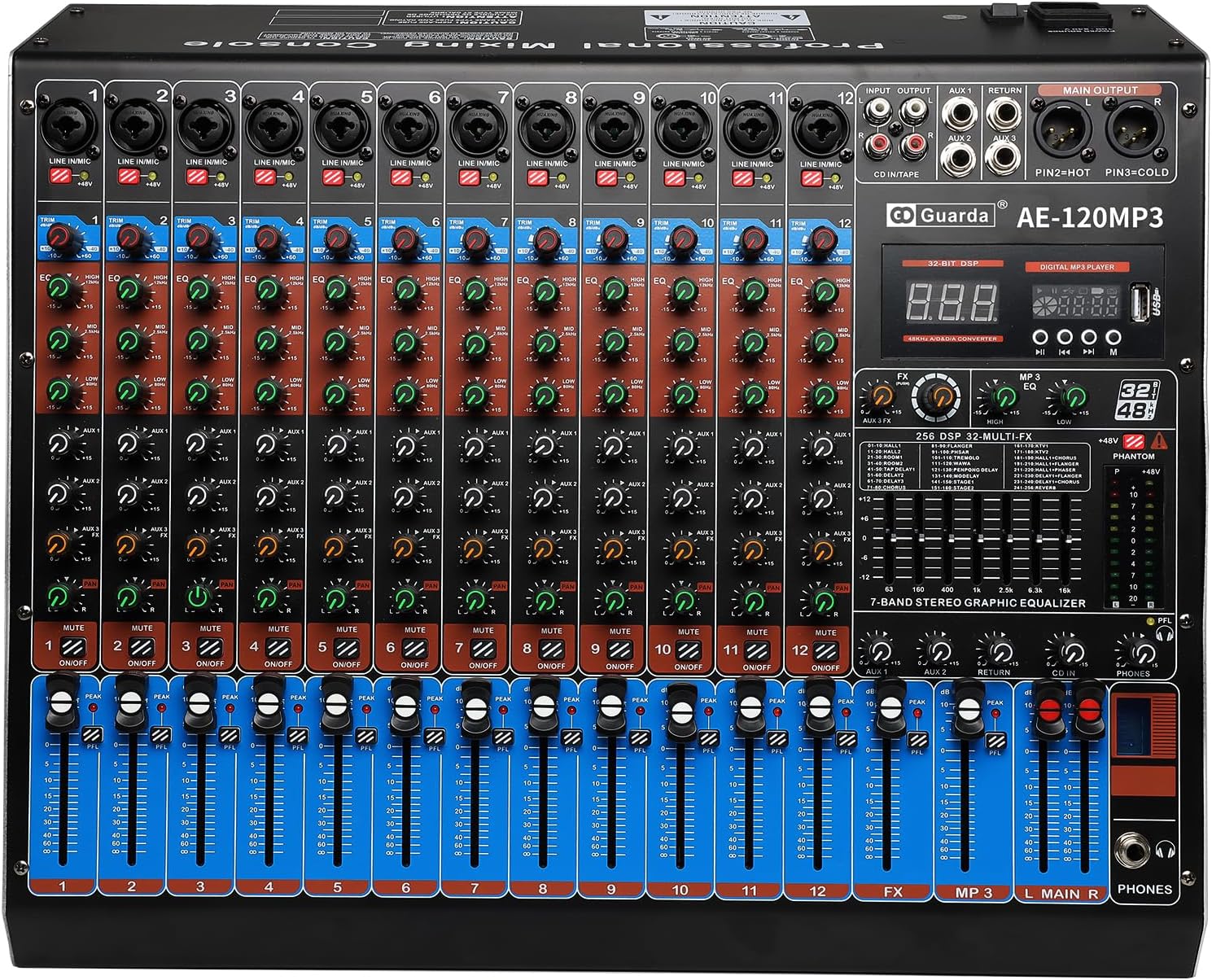Click the headphones icon next to the PFL LED
Screen dimensions: 1212x980
1165,633
